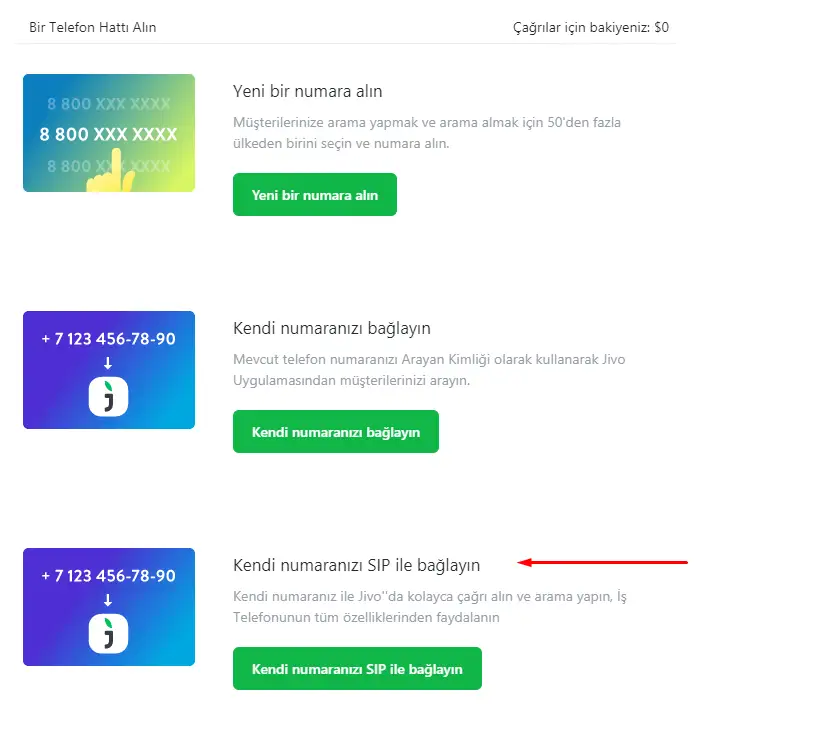Click the green "Yeni bir numara alın" button
Screen dimensions: 839x743
(315, 195)
